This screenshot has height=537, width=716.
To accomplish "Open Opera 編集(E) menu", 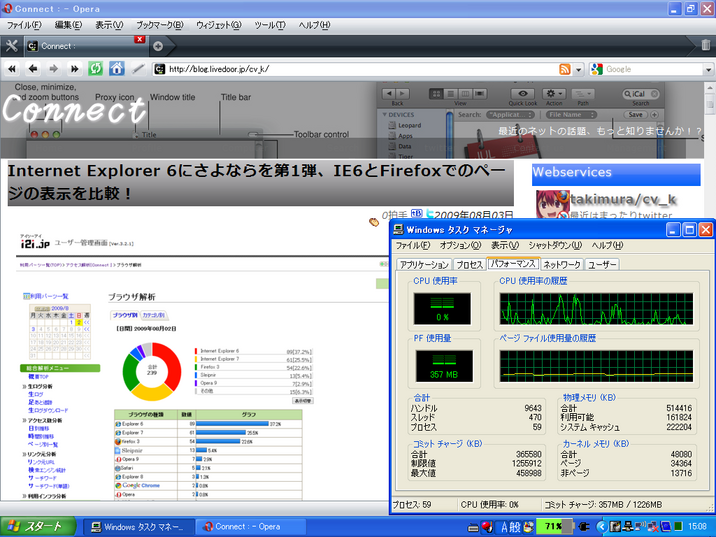I will point(68,25).
